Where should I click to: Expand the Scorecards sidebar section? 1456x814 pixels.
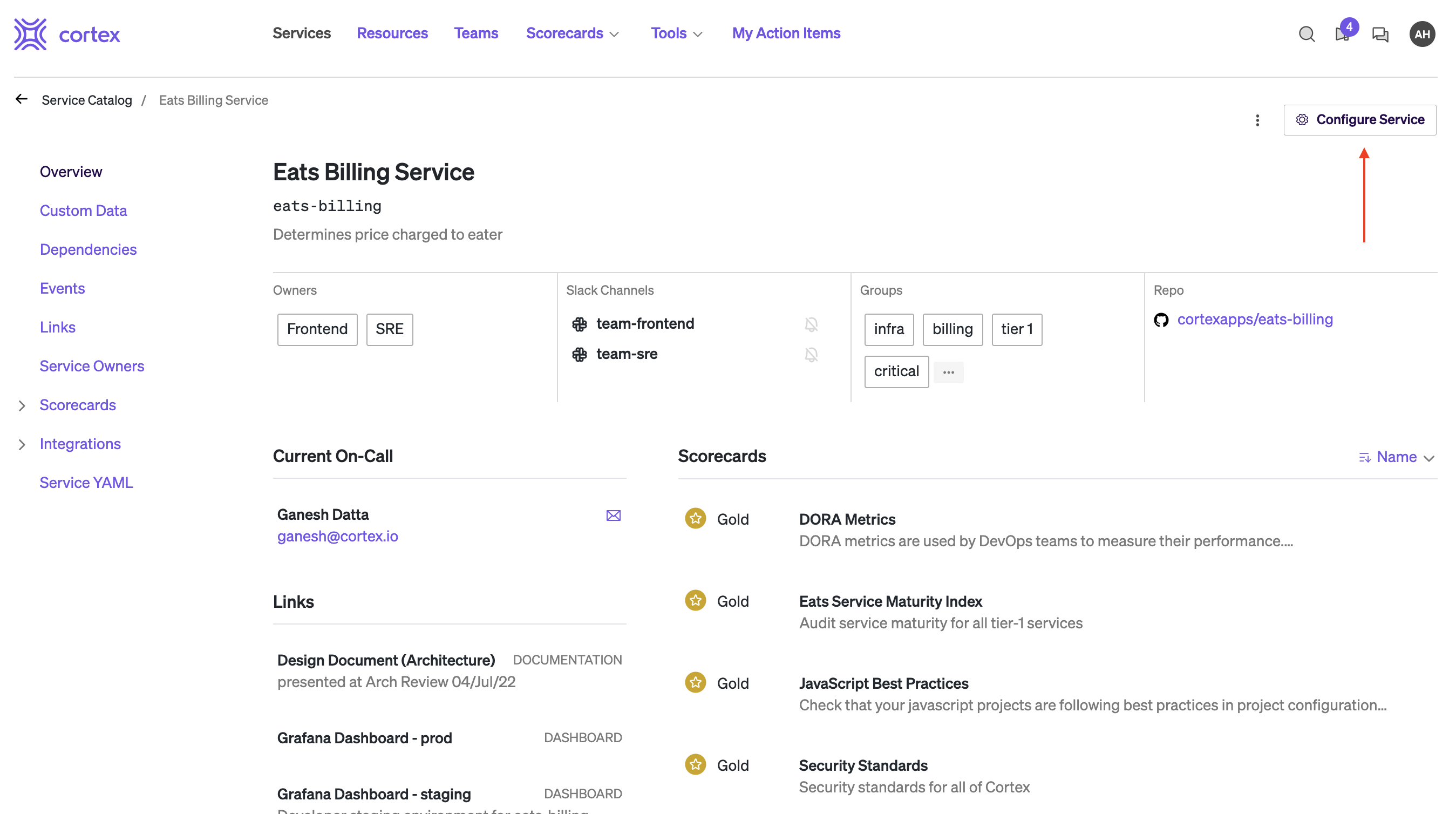pos(22,406)
